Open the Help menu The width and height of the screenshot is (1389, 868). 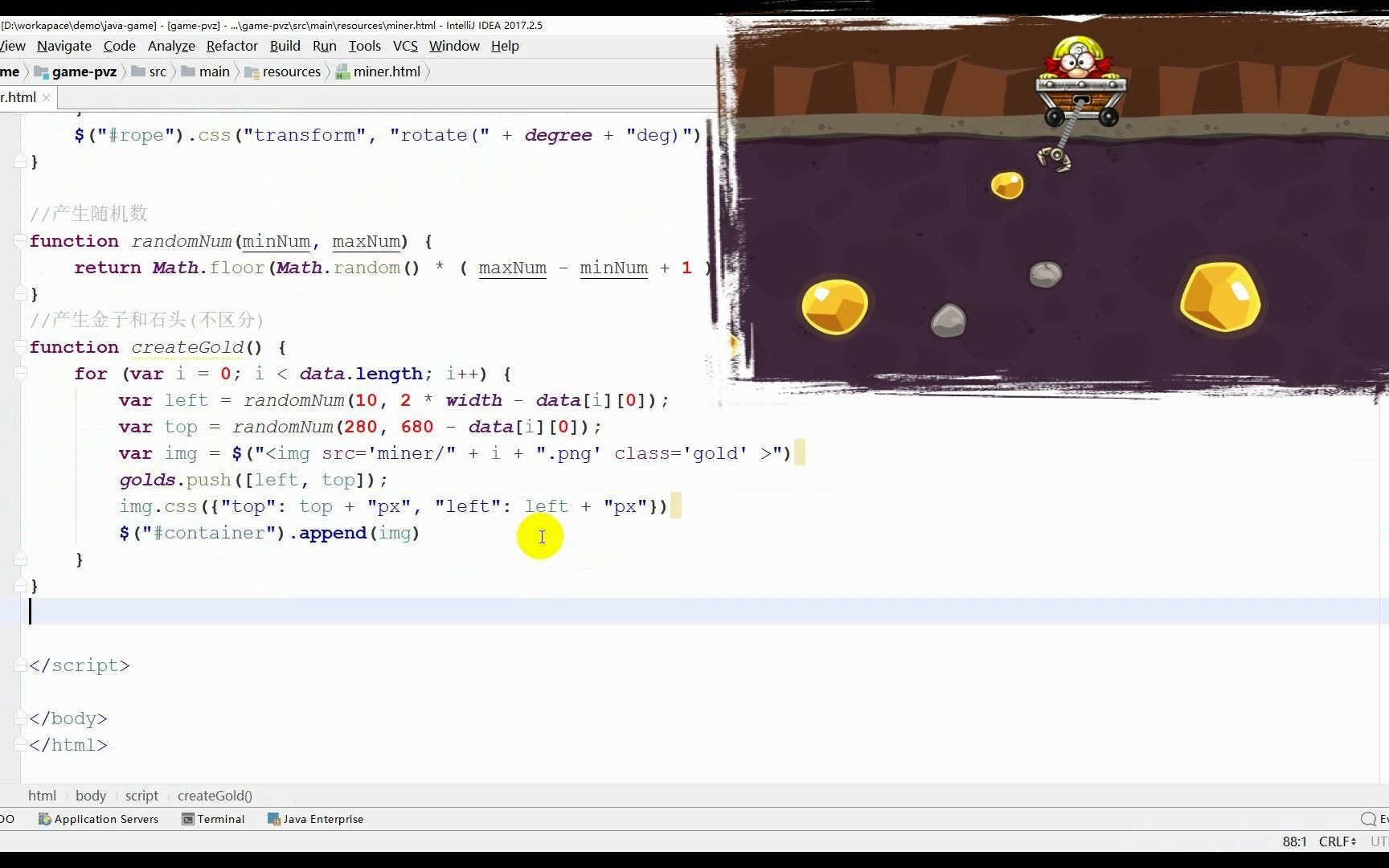pyautogui.click(x=505, y=46)
